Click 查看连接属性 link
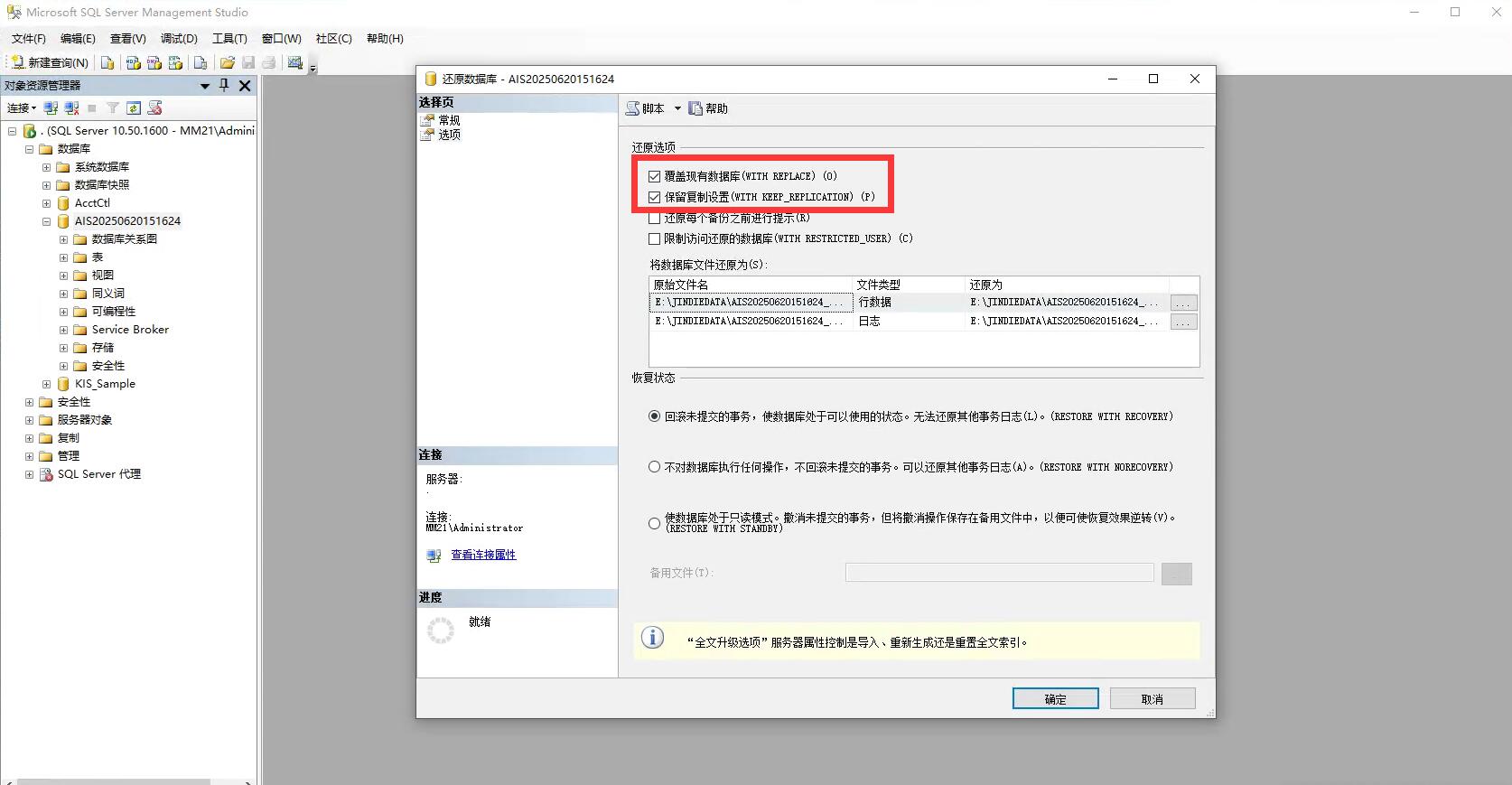 [483, 555]
